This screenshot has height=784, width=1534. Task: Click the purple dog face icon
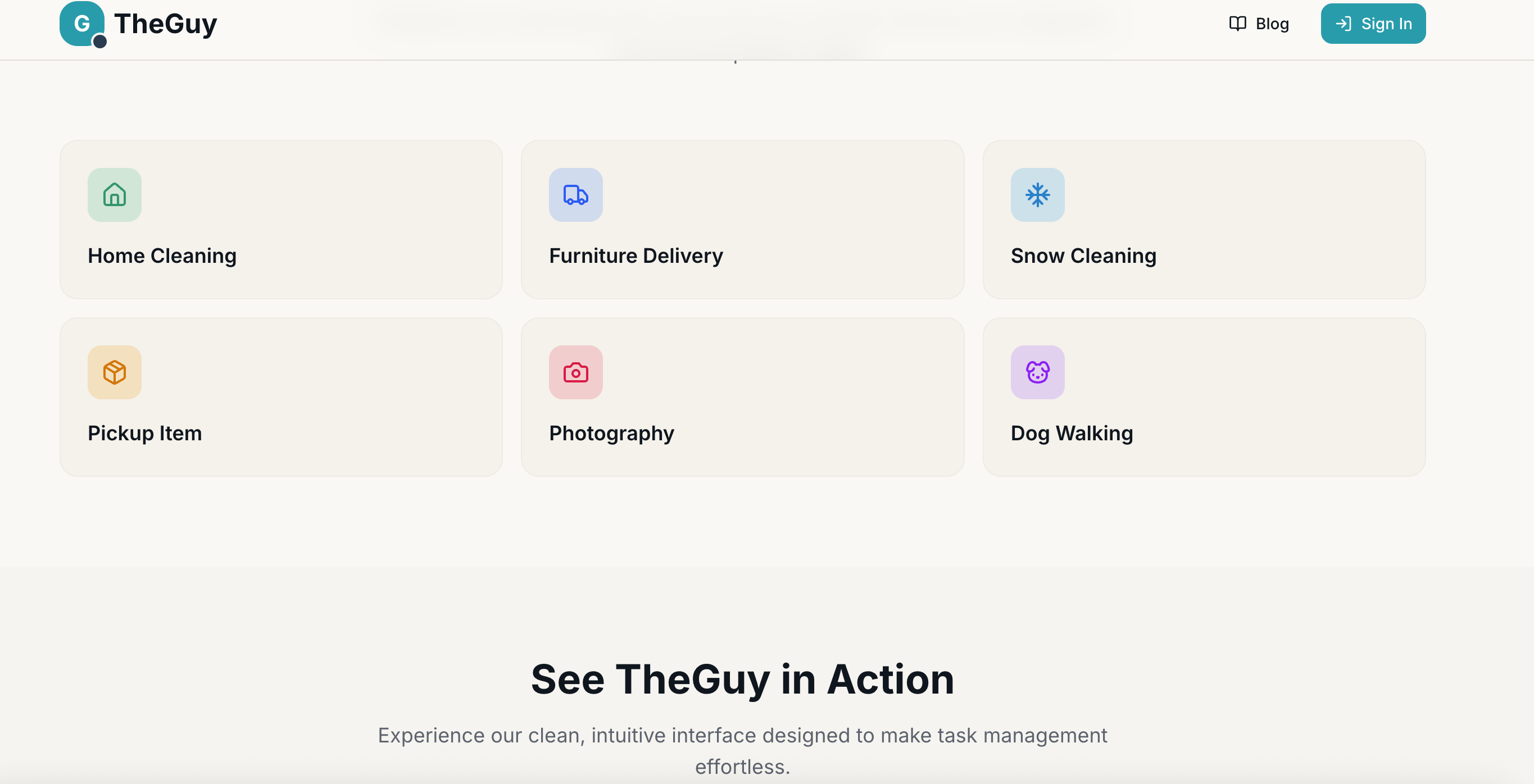pos(1037,372)
